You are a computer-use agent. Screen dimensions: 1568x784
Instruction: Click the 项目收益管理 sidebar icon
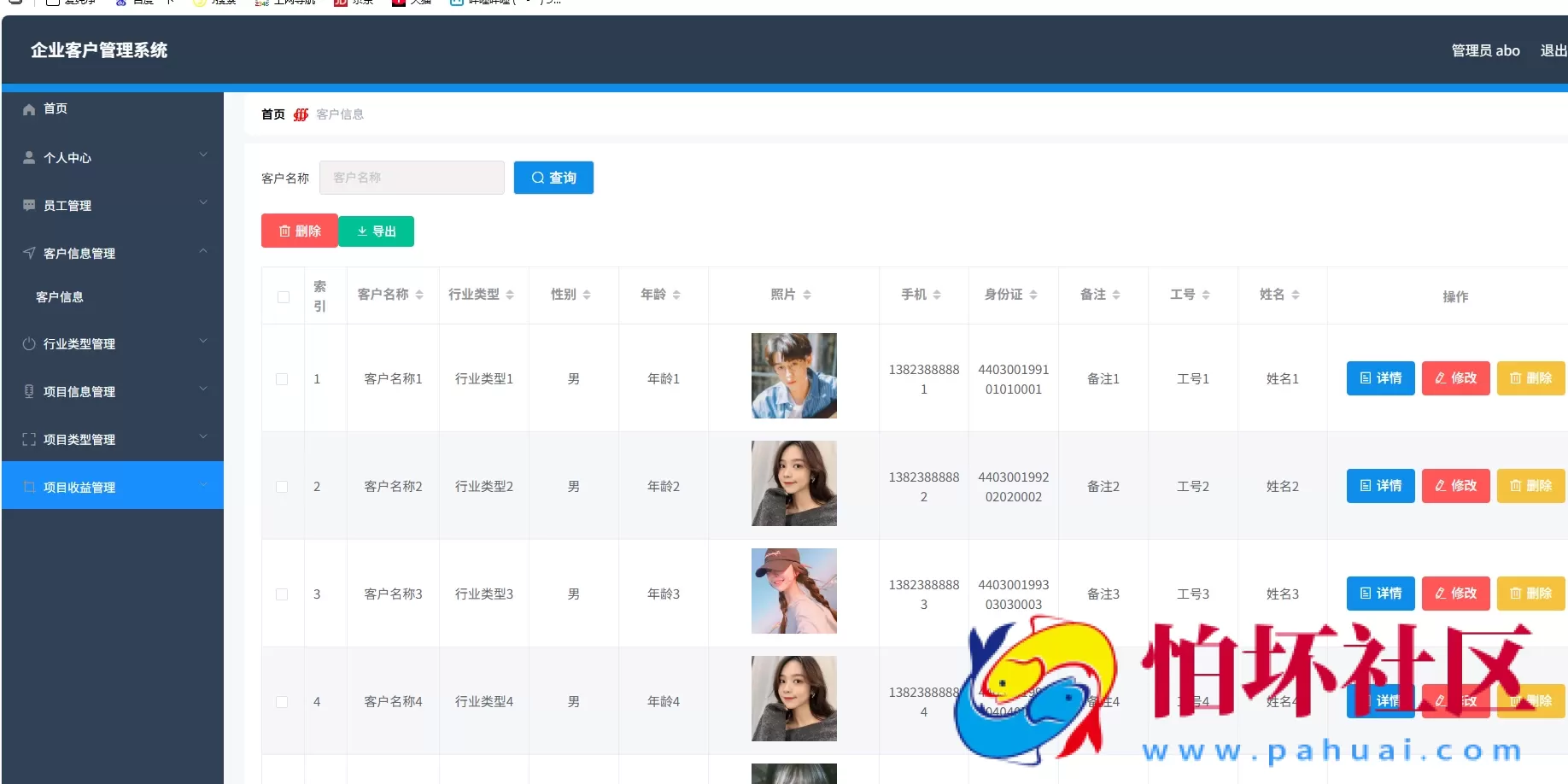coord(29,487)
